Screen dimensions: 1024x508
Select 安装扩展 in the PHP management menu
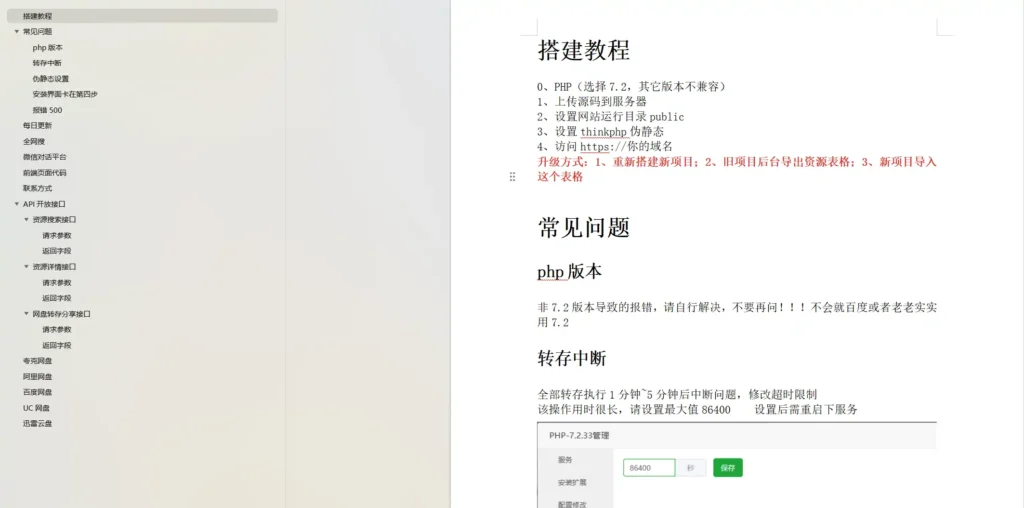[x=572, y=483]
